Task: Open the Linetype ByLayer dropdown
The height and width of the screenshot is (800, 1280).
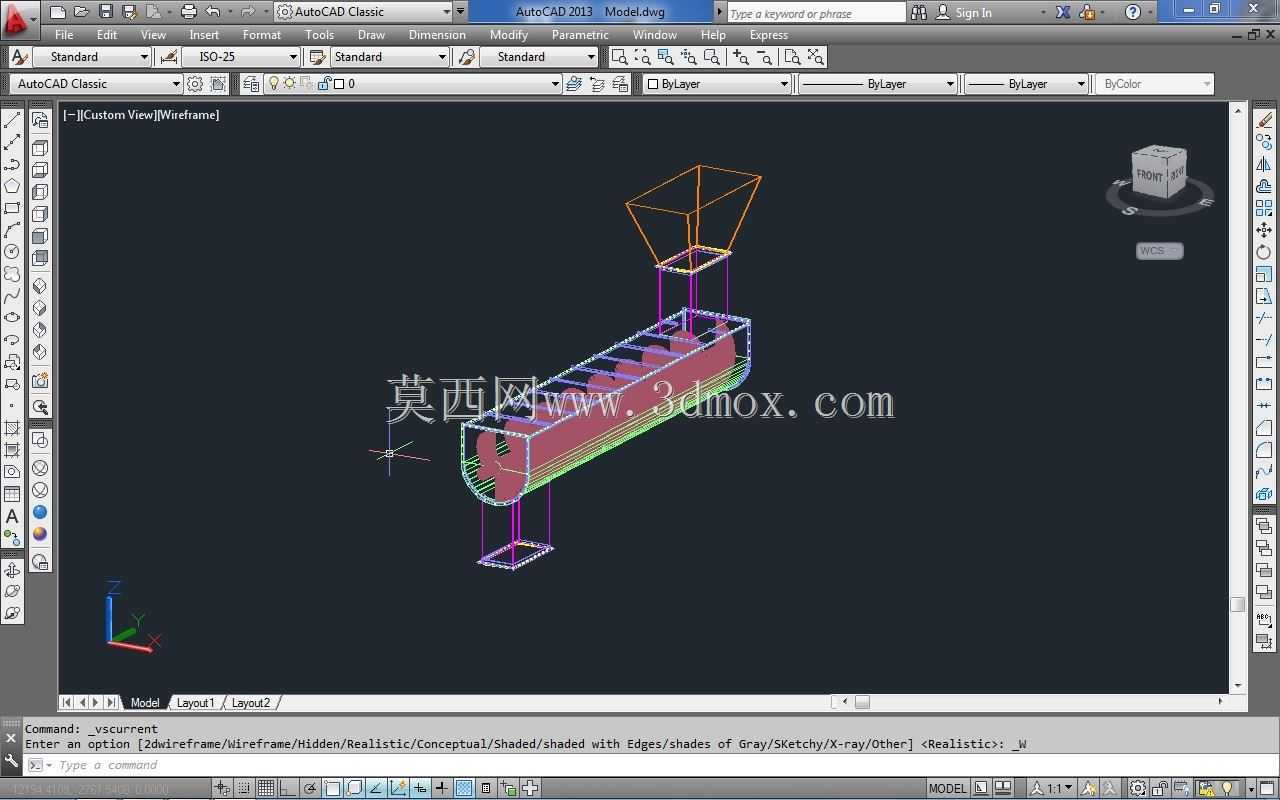Action: 878,84
